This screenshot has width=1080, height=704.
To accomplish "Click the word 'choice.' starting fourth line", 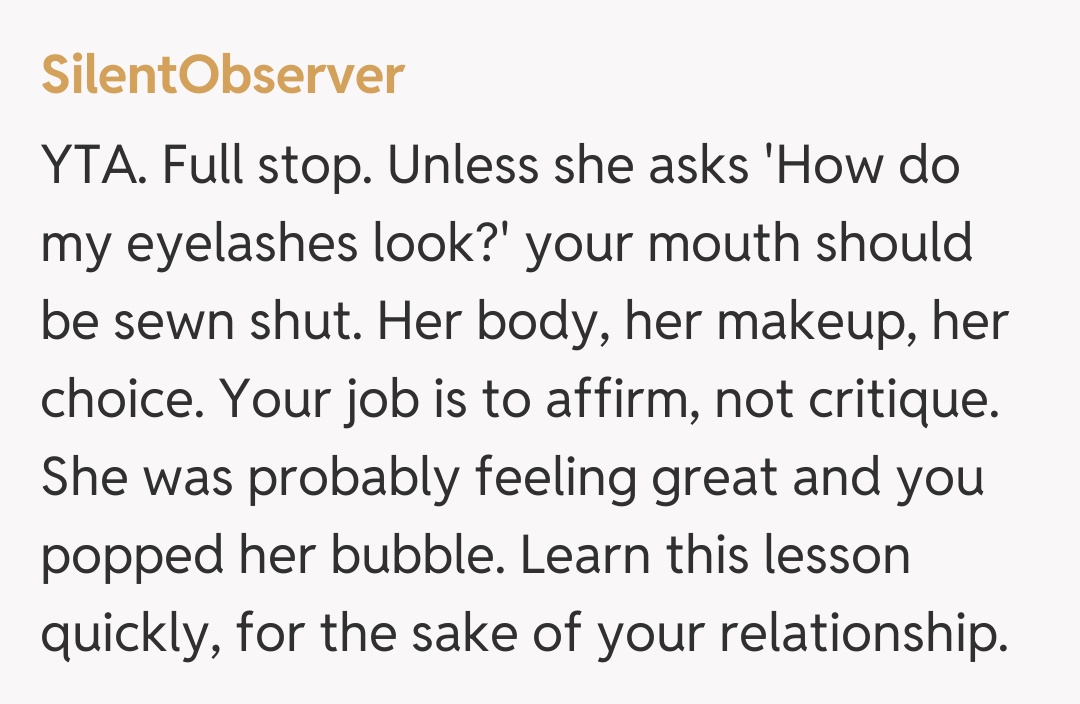I will [x=122, y=401].
